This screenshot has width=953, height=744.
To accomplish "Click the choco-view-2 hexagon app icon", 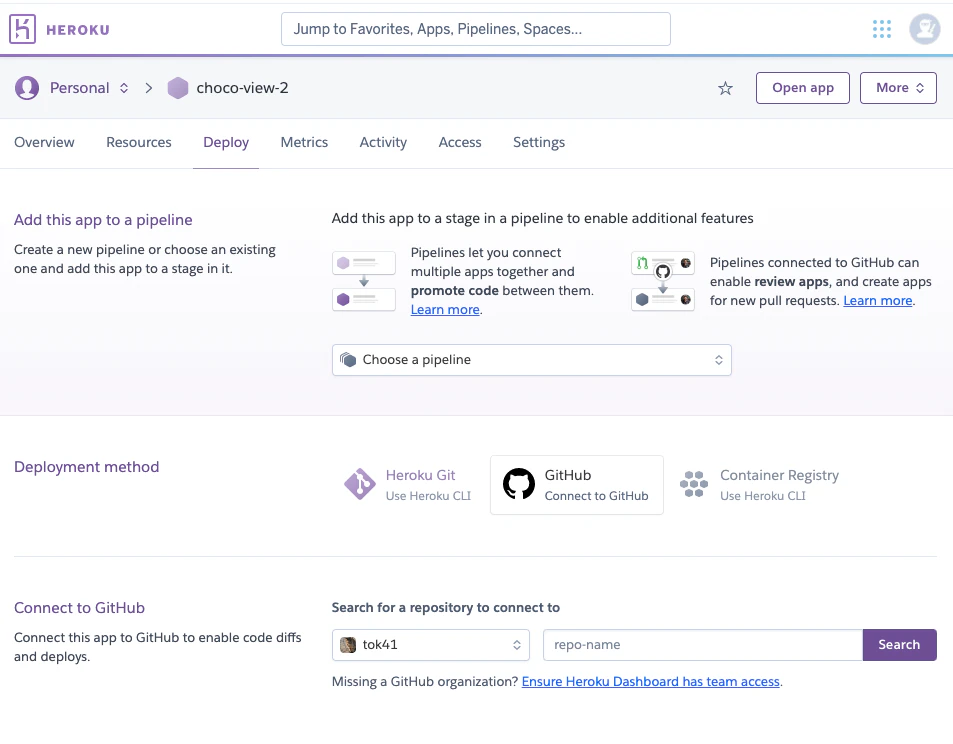I will click(177, 88).
